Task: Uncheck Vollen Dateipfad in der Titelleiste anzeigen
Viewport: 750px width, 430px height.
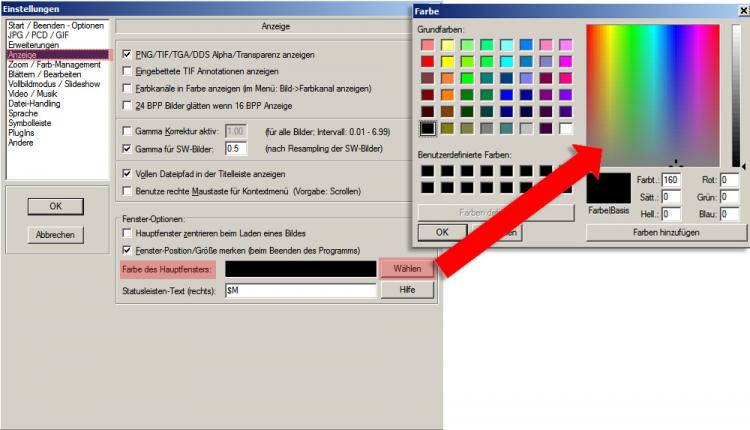Action: pyautogui.click(x=126, y=173)
